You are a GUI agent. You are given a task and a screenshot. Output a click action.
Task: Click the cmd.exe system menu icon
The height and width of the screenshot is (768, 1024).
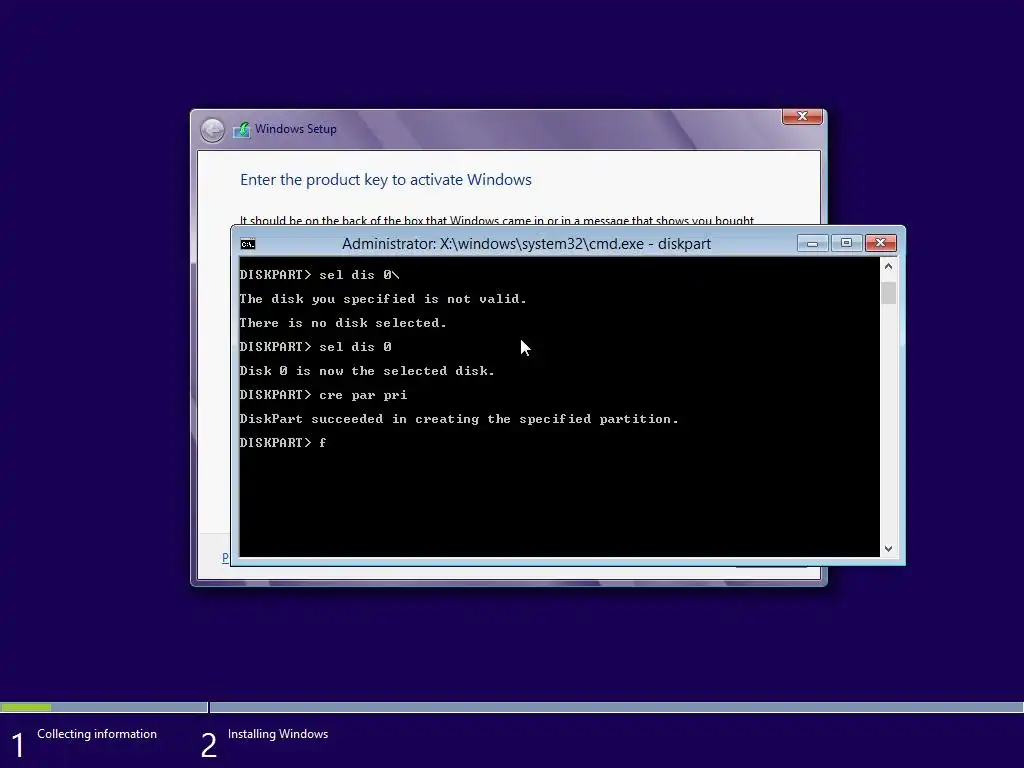[x=248, y=244]
